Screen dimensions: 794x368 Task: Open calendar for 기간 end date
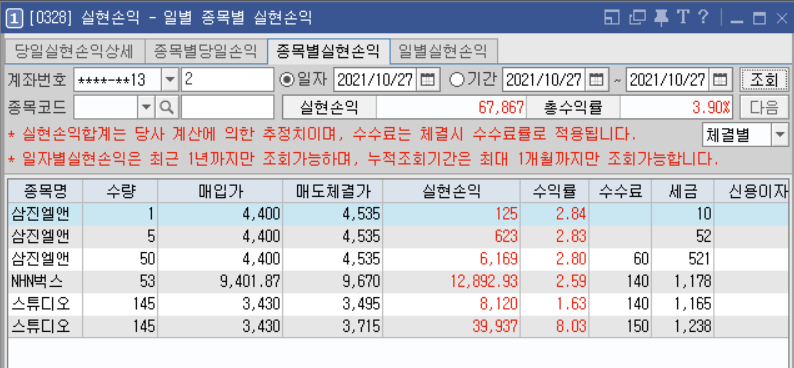point(720,79)
